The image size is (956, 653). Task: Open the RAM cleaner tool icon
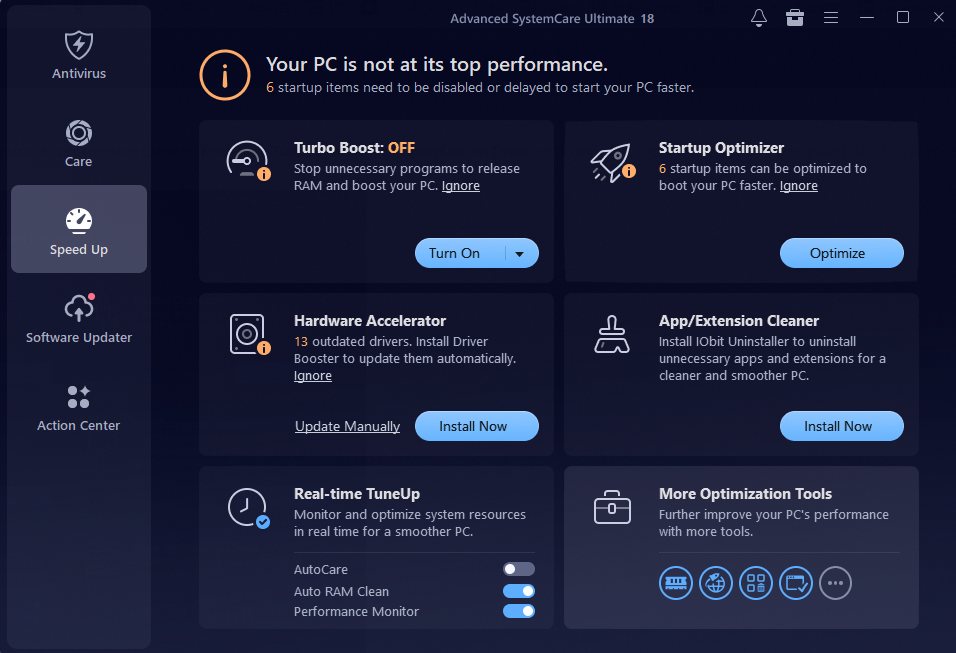click(676, 583)
